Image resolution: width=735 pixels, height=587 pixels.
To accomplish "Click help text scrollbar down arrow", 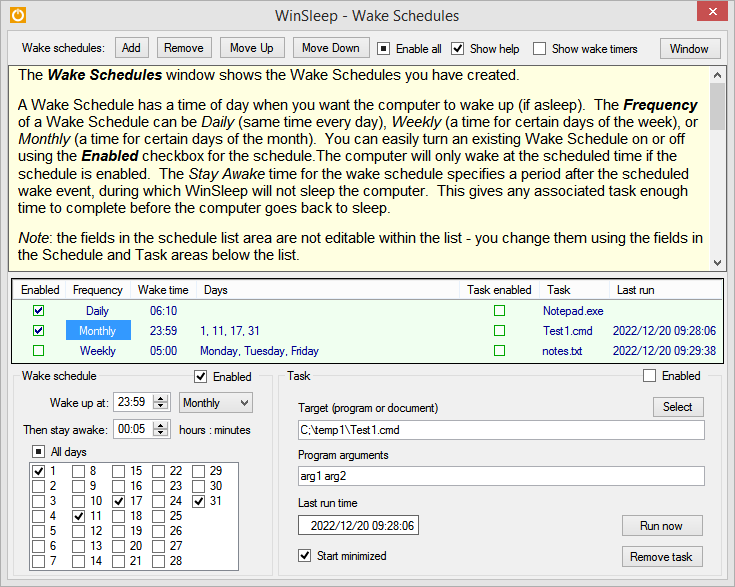I will 717,263.
